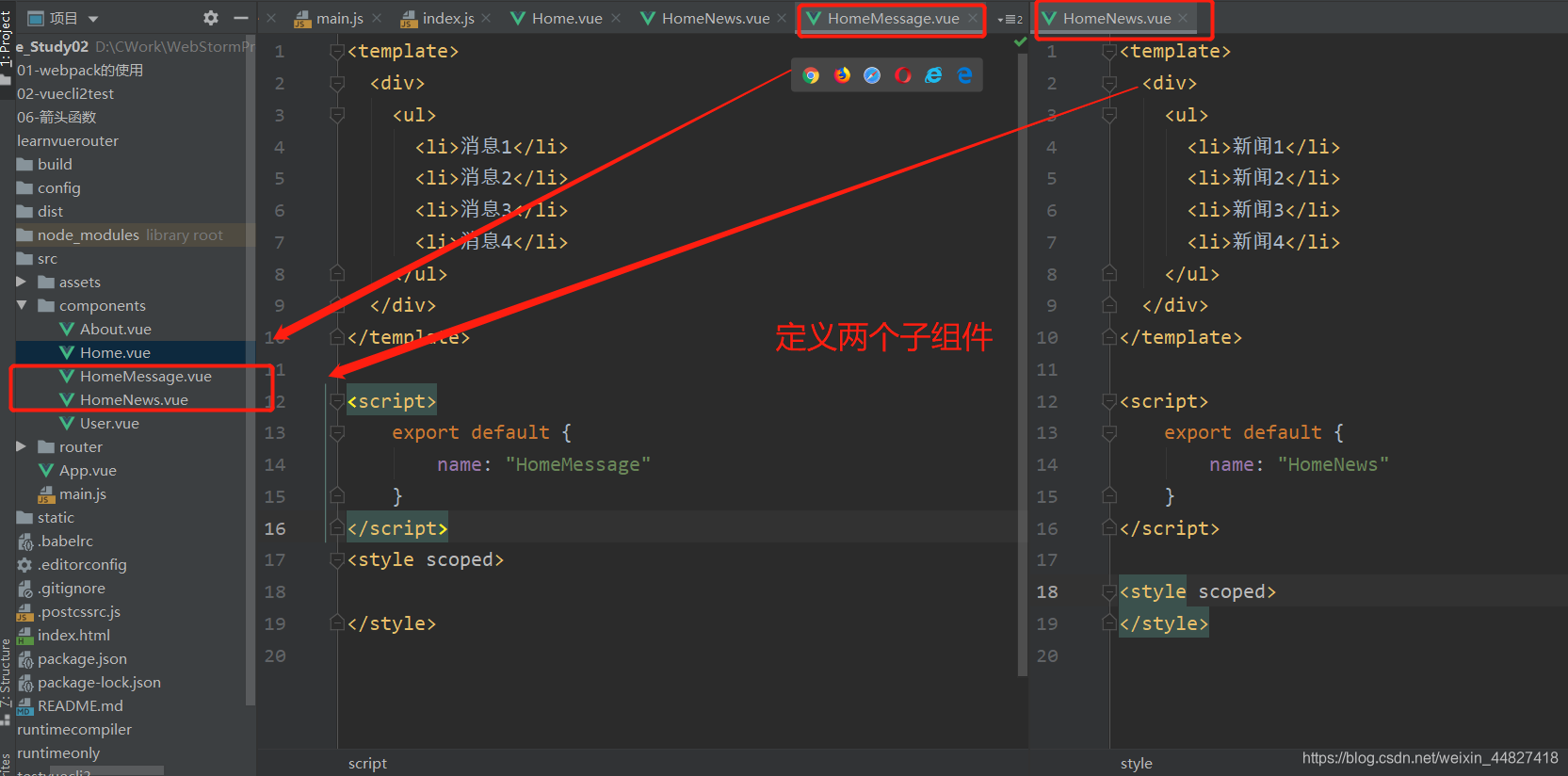Select runtimecompiler project folder
The image size is (1568, 776).
point(74,729)
